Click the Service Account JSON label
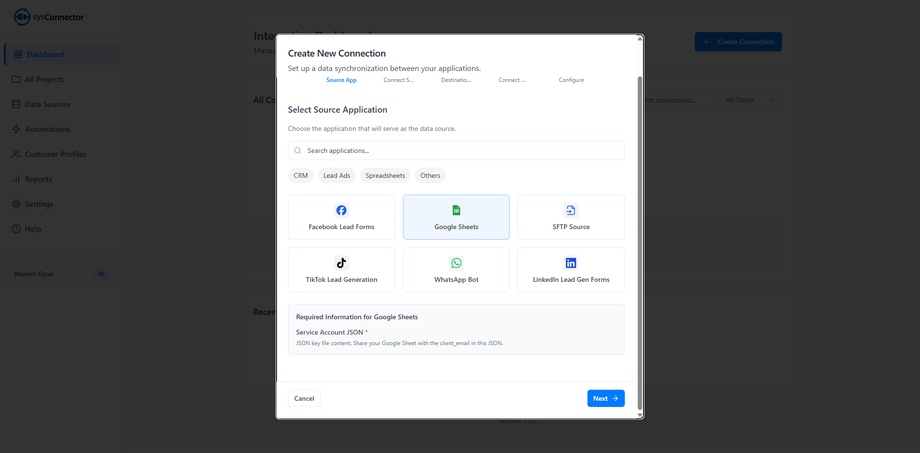This screenshot has height=453, width=920. [x=330, y=332]
